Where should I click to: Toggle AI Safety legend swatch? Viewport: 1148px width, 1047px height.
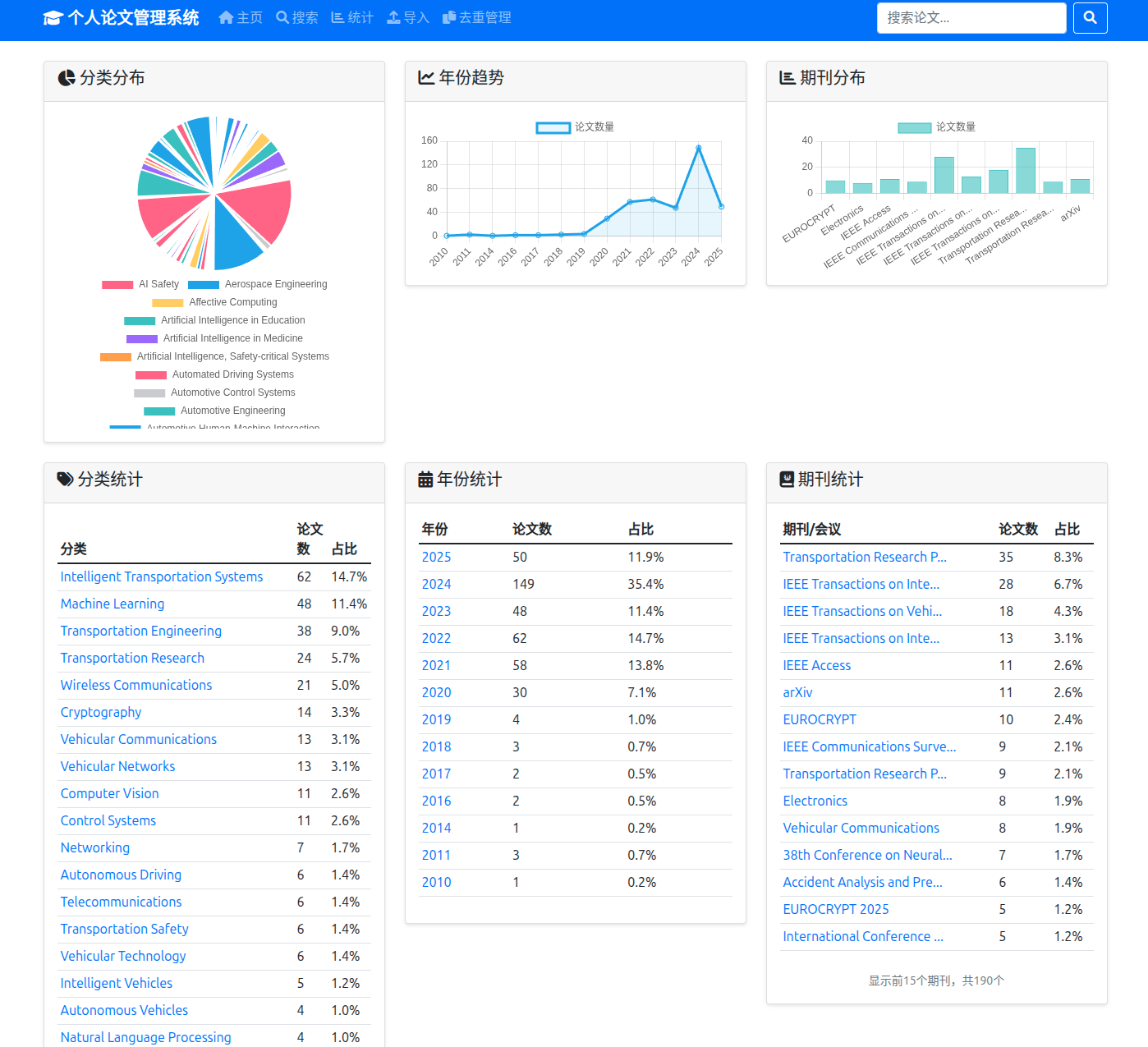pyautogui.click(x=117, y=285)
